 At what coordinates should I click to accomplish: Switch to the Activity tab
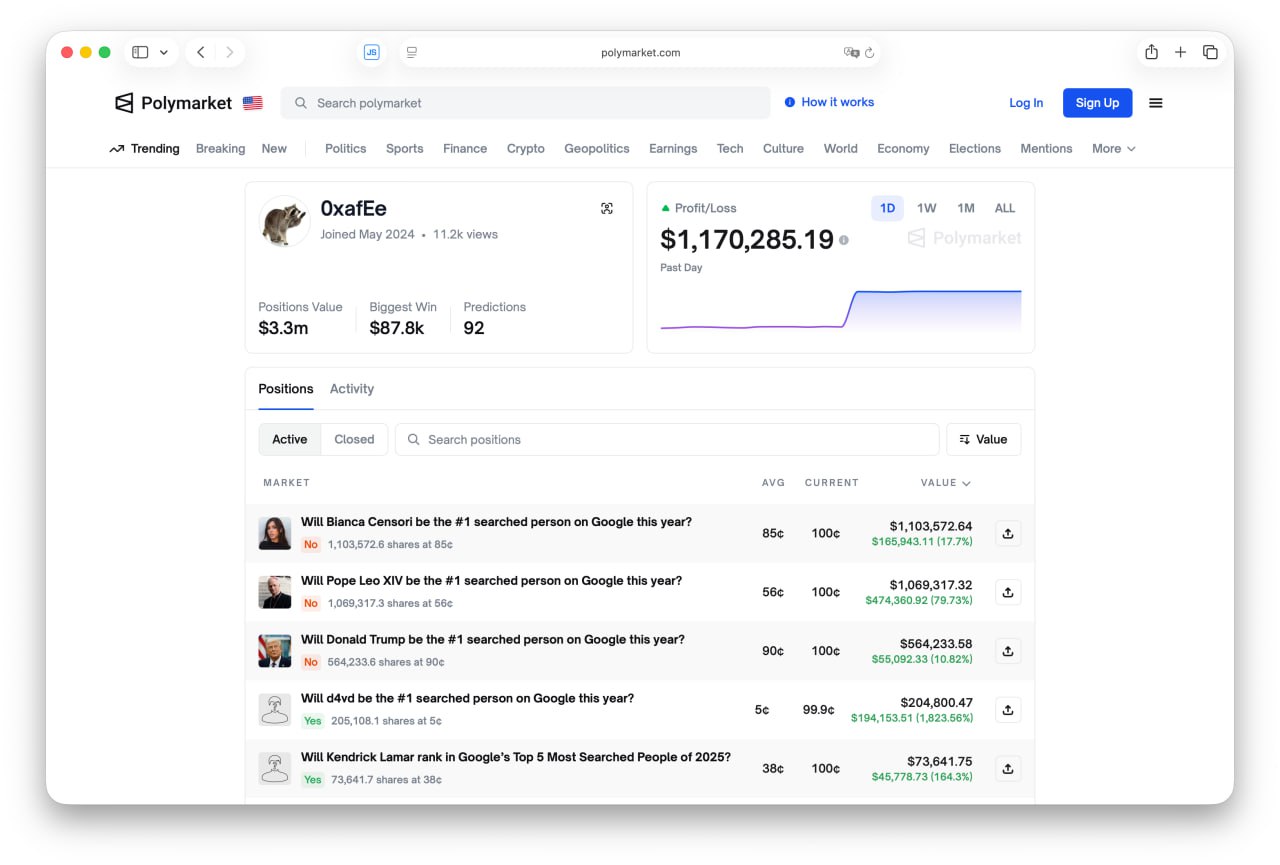pyautogui.click(x=351, y=388)
